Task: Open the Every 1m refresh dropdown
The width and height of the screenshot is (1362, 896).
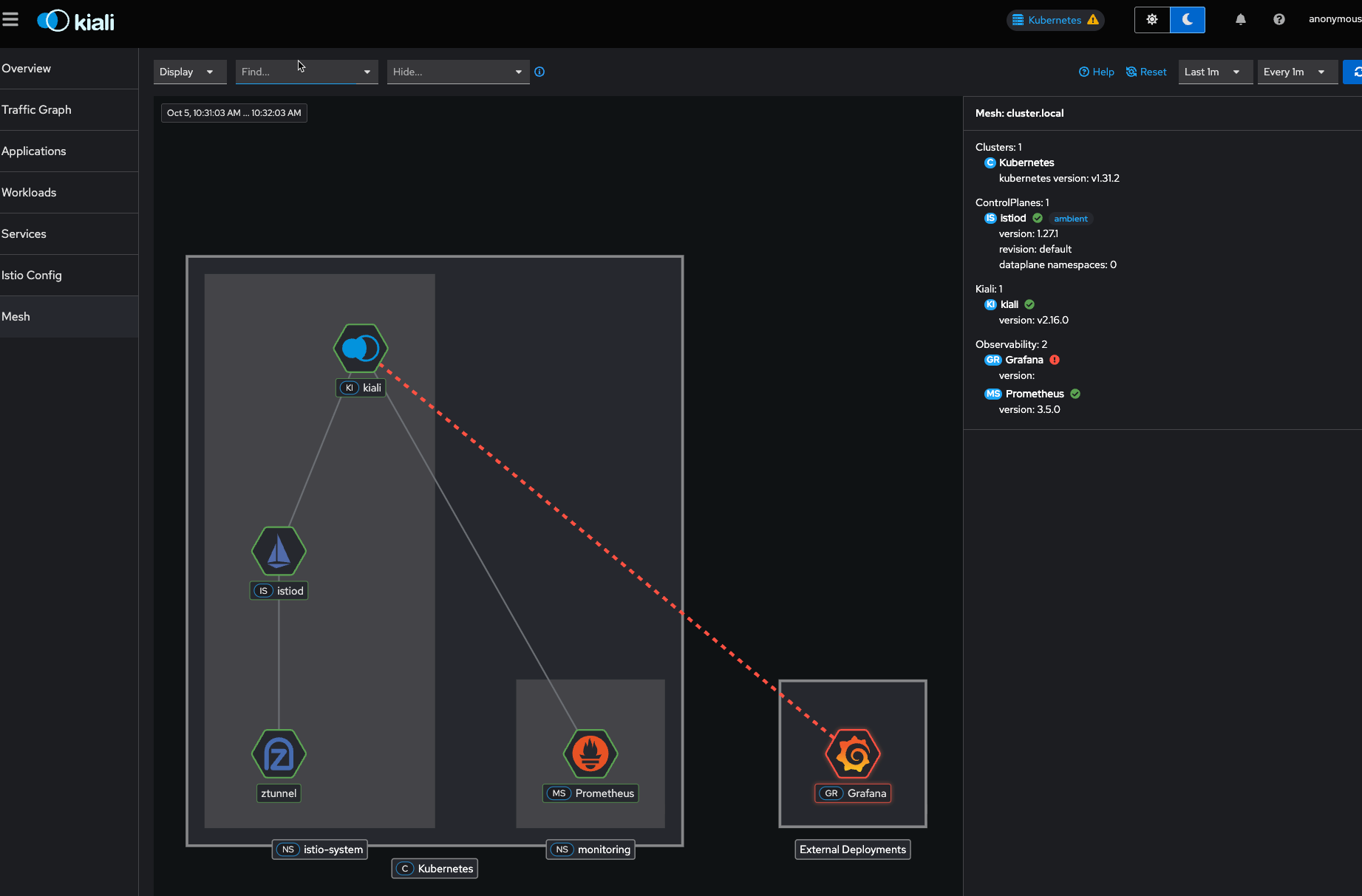Action: click(1298, 72)
